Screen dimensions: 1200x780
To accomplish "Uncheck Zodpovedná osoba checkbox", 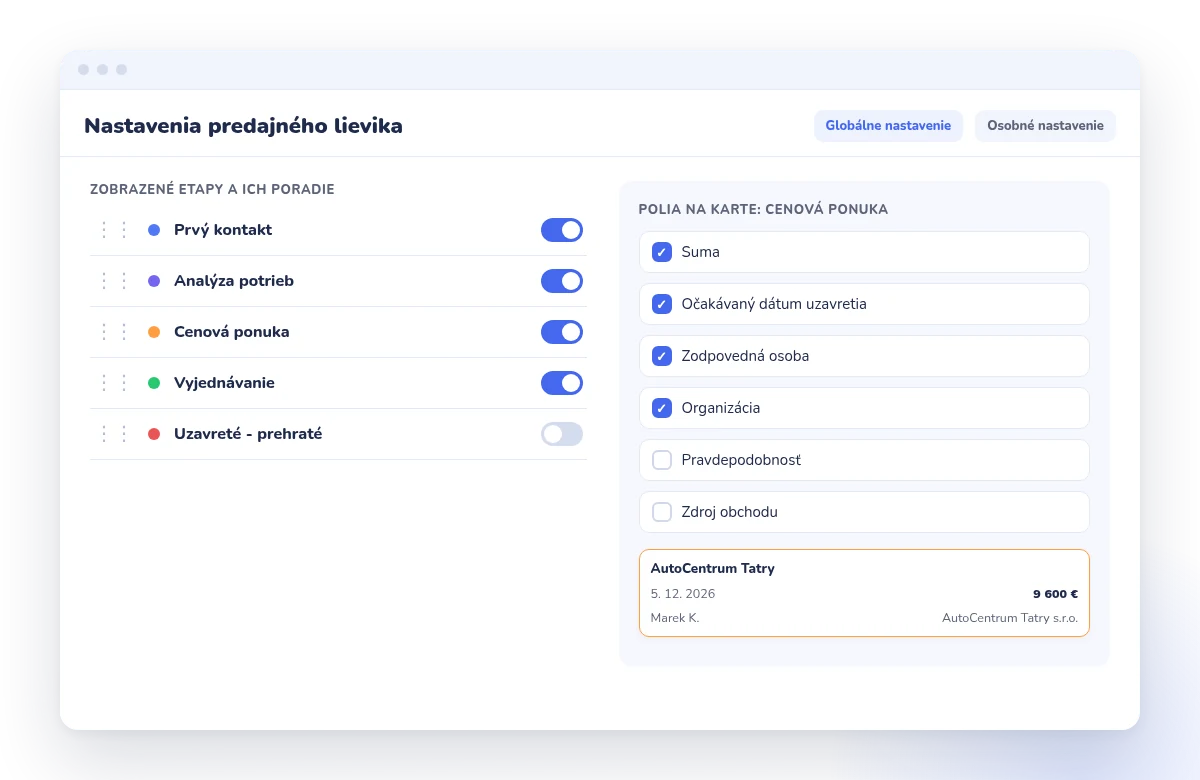I will tap(662, 356).
